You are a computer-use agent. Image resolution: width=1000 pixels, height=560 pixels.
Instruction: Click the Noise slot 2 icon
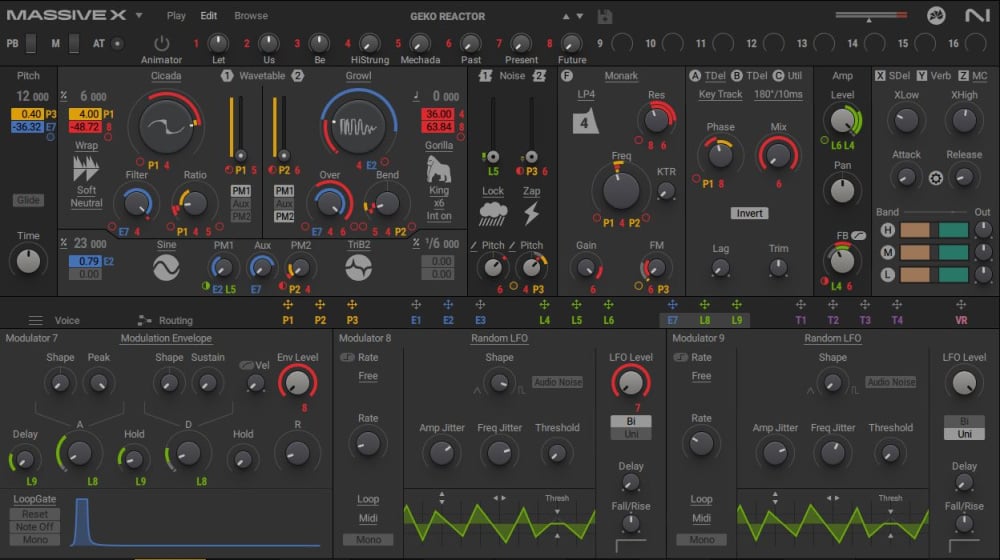tap(539, 76)
